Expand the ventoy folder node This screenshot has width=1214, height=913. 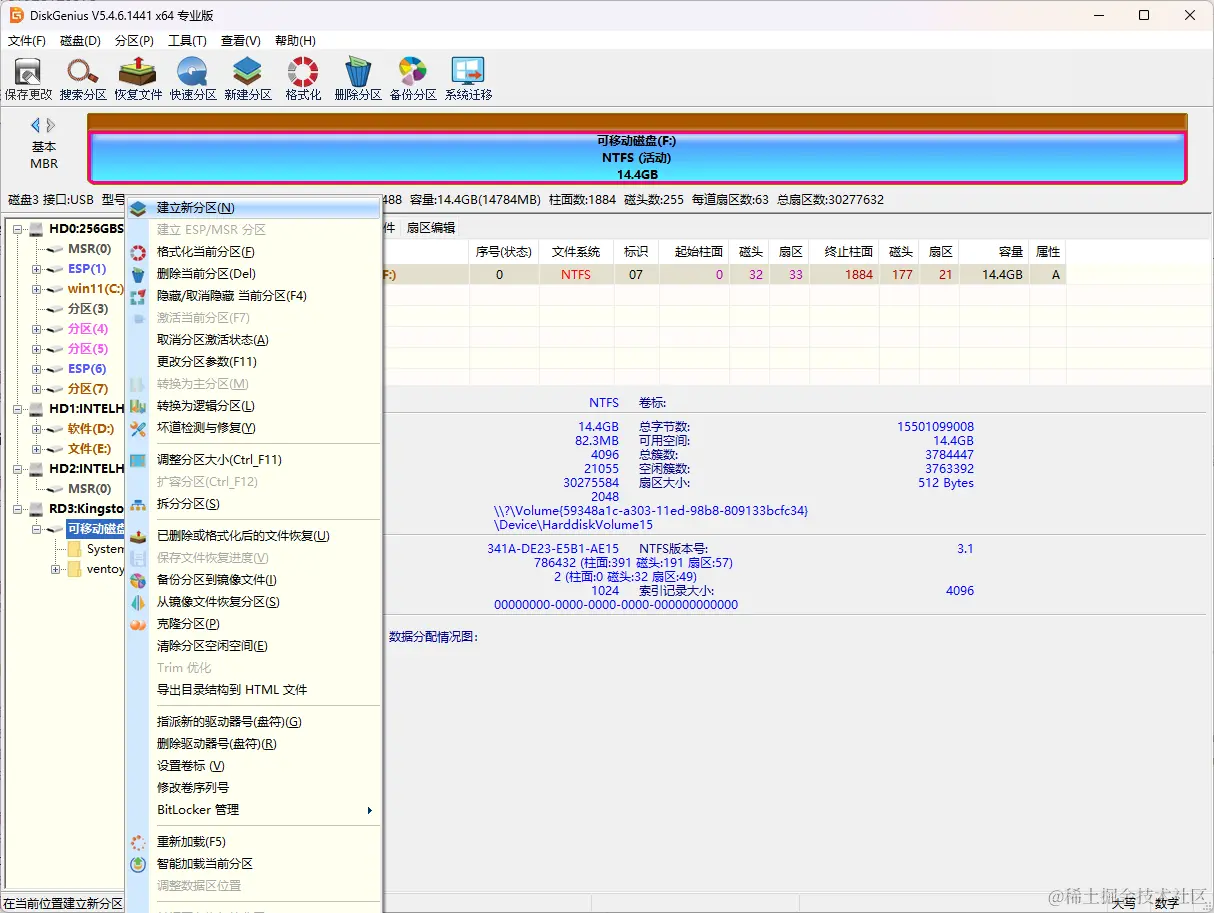(x=56, y=569)
